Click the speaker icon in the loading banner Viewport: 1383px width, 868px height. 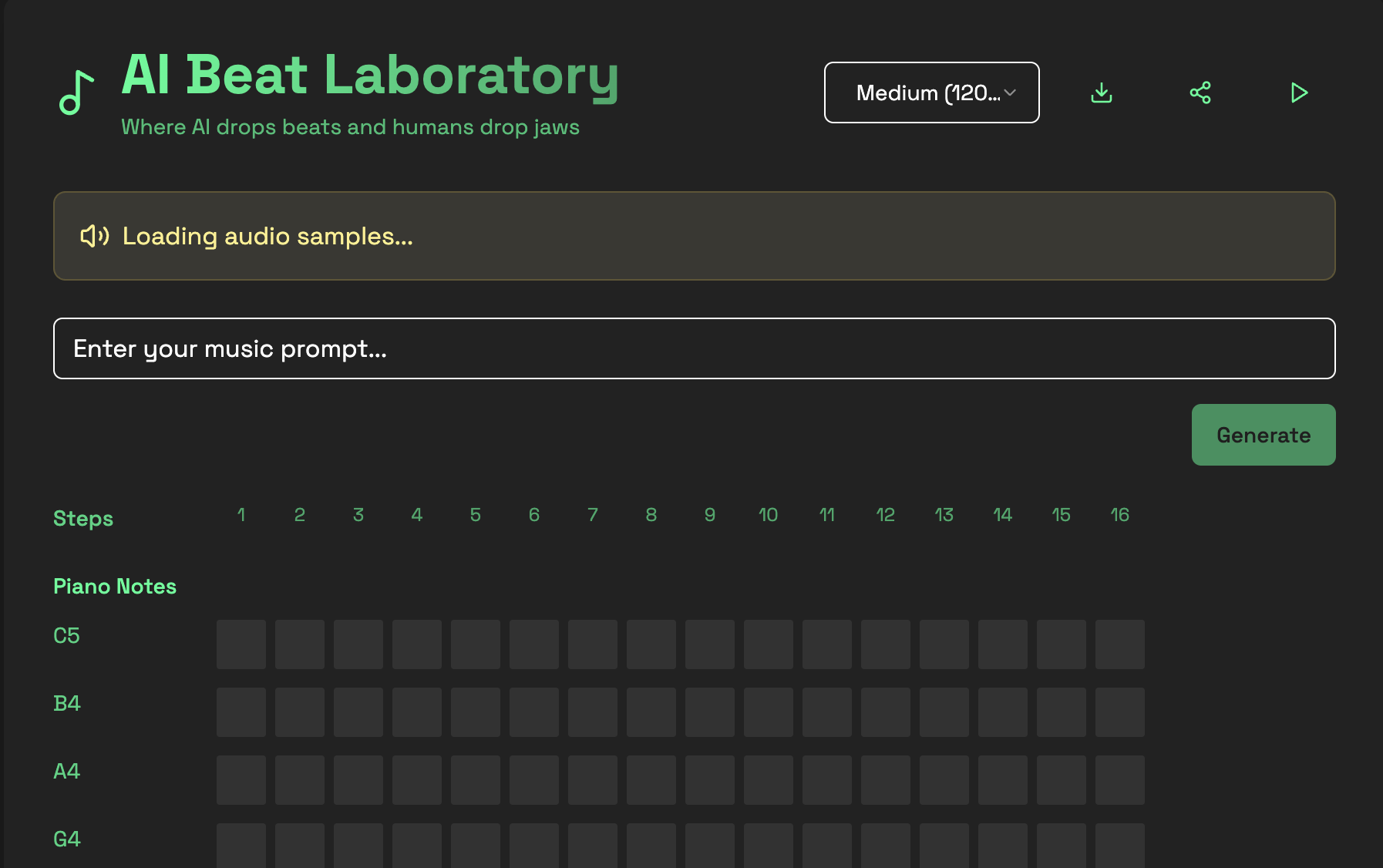pos(94,236)
